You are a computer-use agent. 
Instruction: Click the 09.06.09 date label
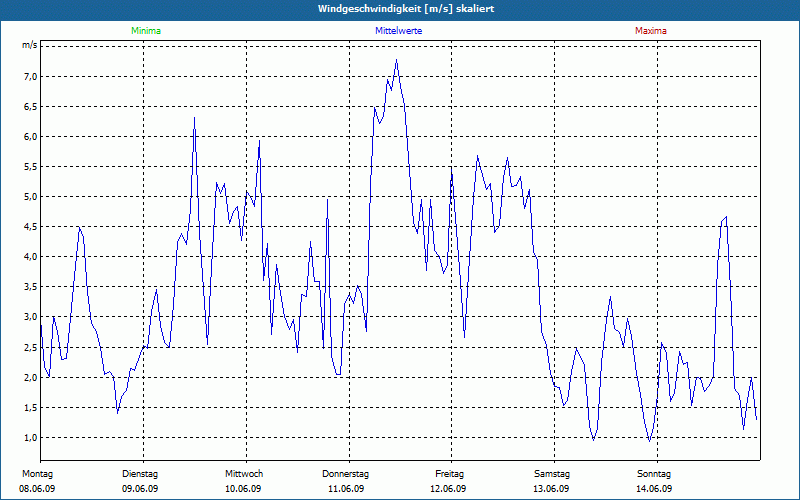coord(140,489)
